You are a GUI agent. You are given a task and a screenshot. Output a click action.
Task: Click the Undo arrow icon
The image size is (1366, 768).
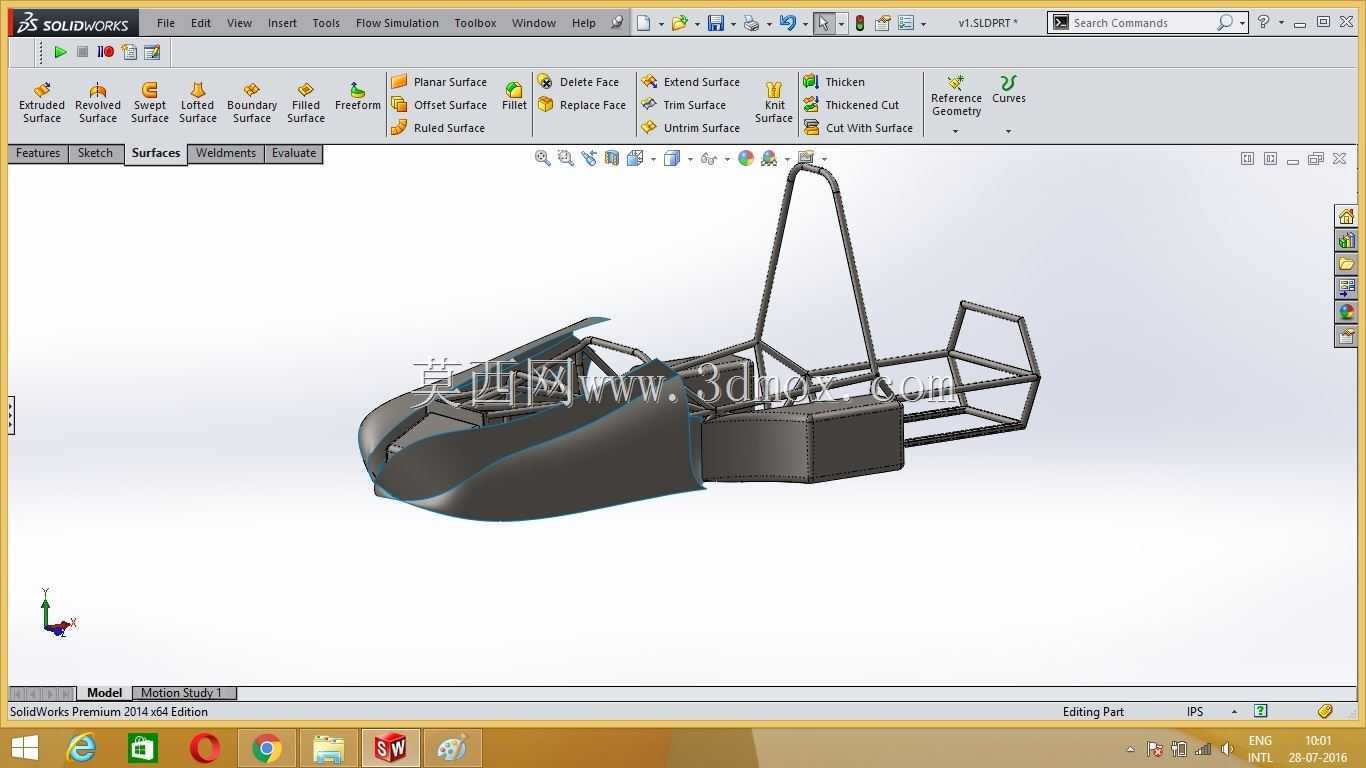tap(788, 23)
